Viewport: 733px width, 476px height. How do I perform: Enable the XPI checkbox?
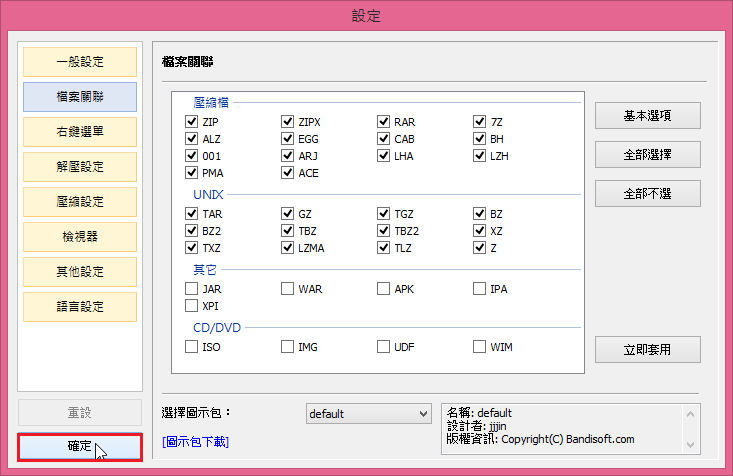click(x=191, y=306)
